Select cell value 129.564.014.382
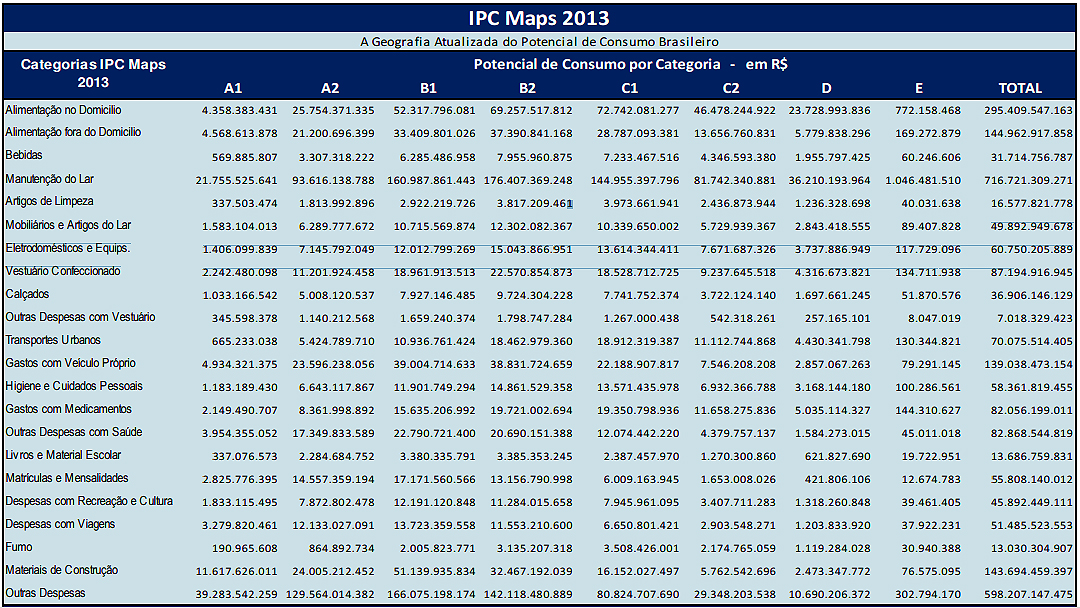The width and height of the screenshot is (1080, 608). point(331,595)
